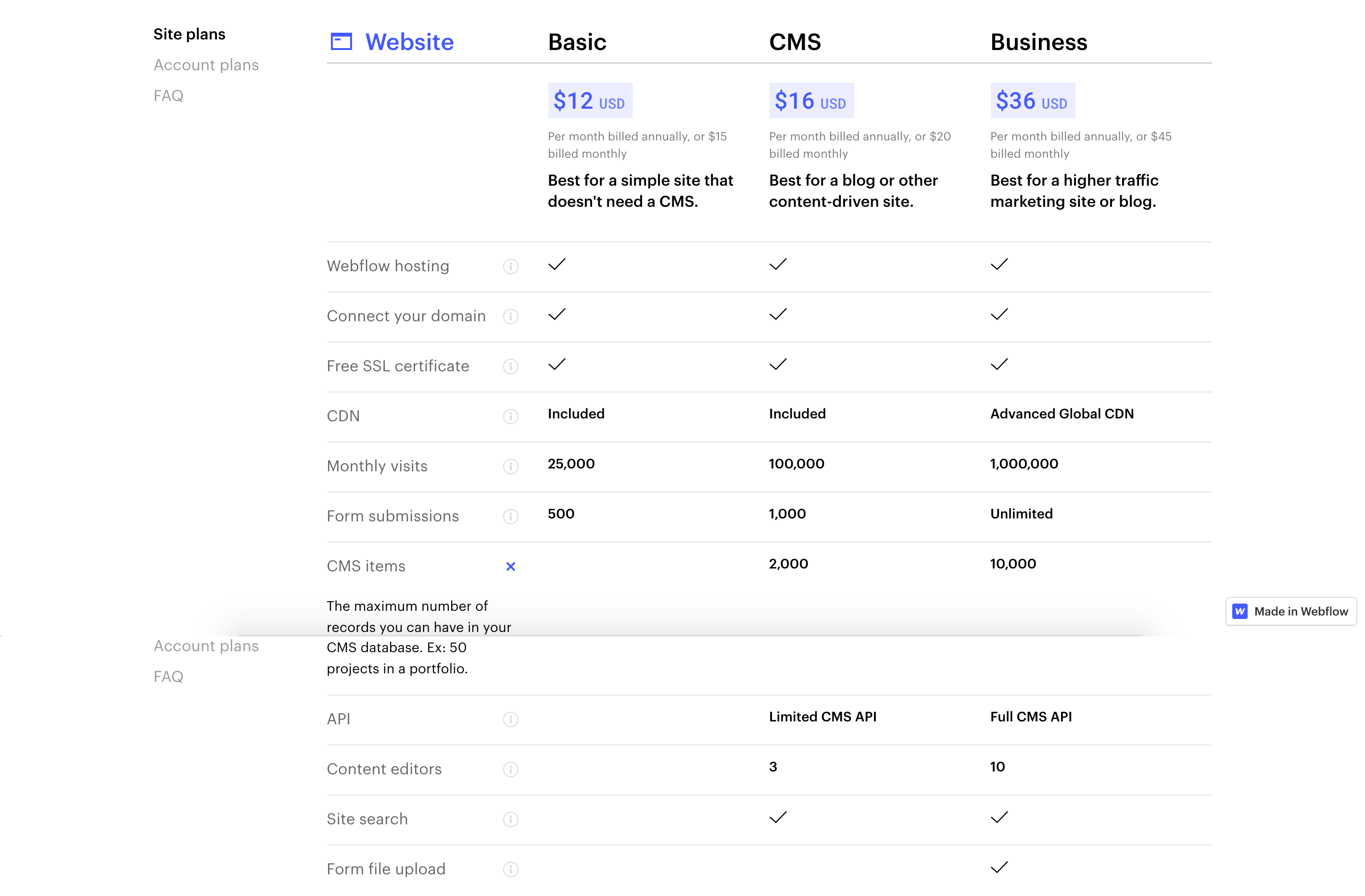The width and height of the screenshot is (1365, 896).
Task: Show the CDN info tooltip icon
Action: coord(510,416)
